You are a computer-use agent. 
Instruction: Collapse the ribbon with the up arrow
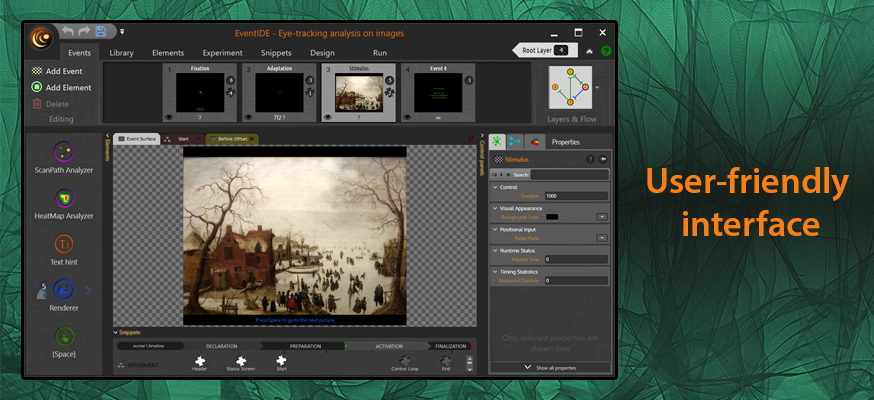tap(589, 51)
